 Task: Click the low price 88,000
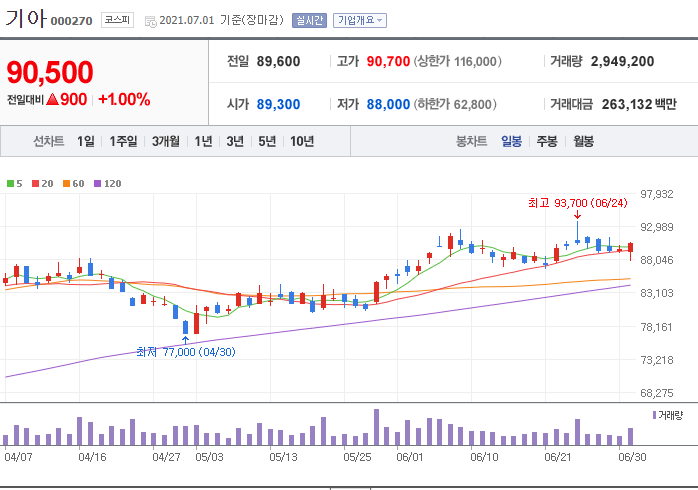(388, 104)
